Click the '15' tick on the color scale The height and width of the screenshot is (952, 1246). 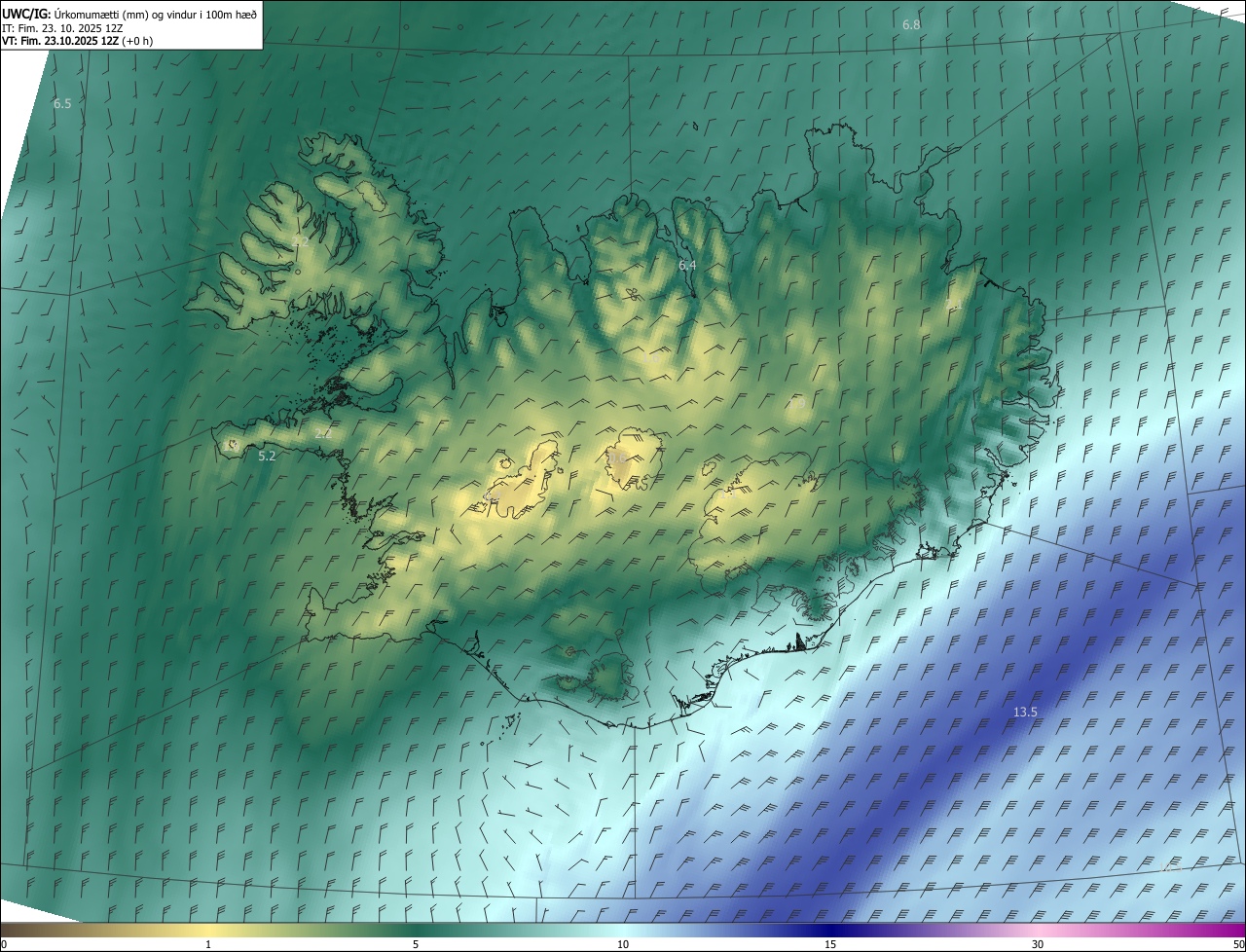(x=830, y=944)
